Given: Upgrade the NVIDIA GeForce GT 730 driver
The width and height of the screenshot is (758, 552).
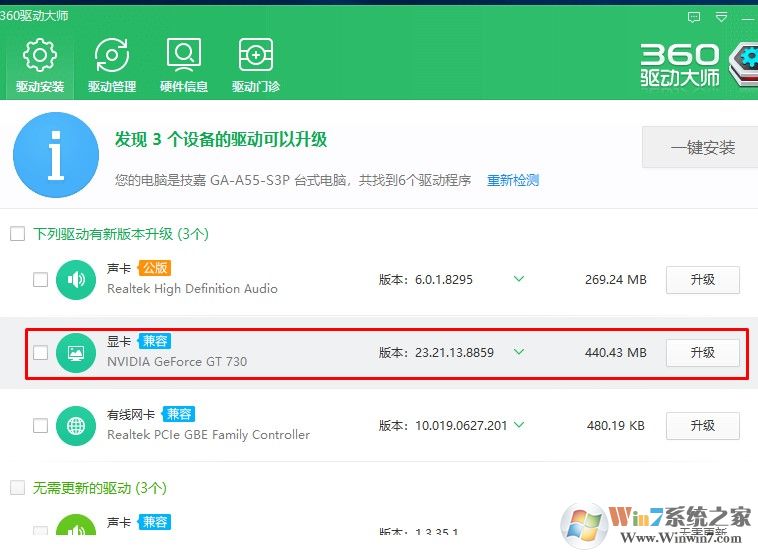Looking at the screenshot, I should click(703, 353).
